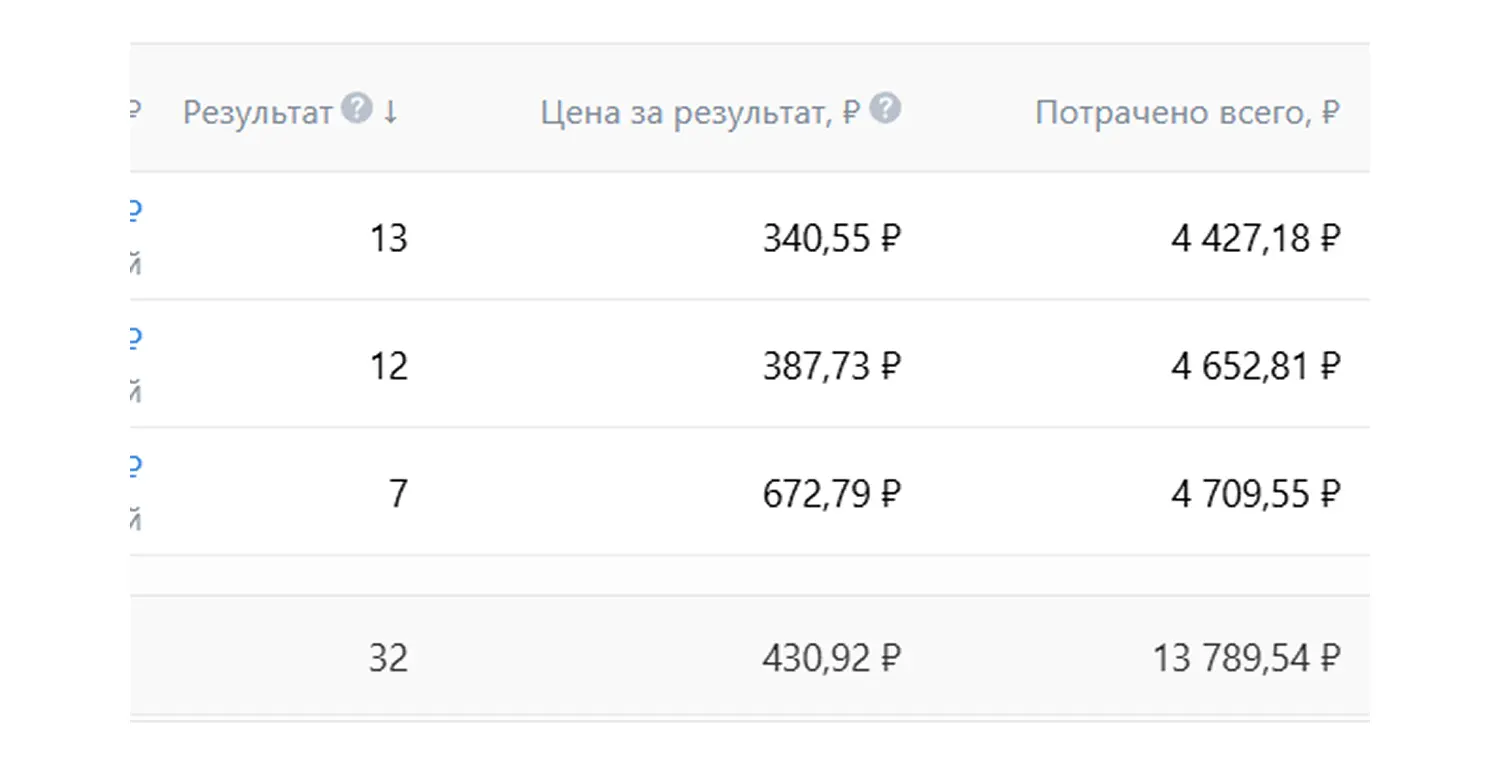Image resolution: width=1500 pixels, height=784 pixels.
Task: Click the Цена за результат column header
Action: tap(700, 113)
